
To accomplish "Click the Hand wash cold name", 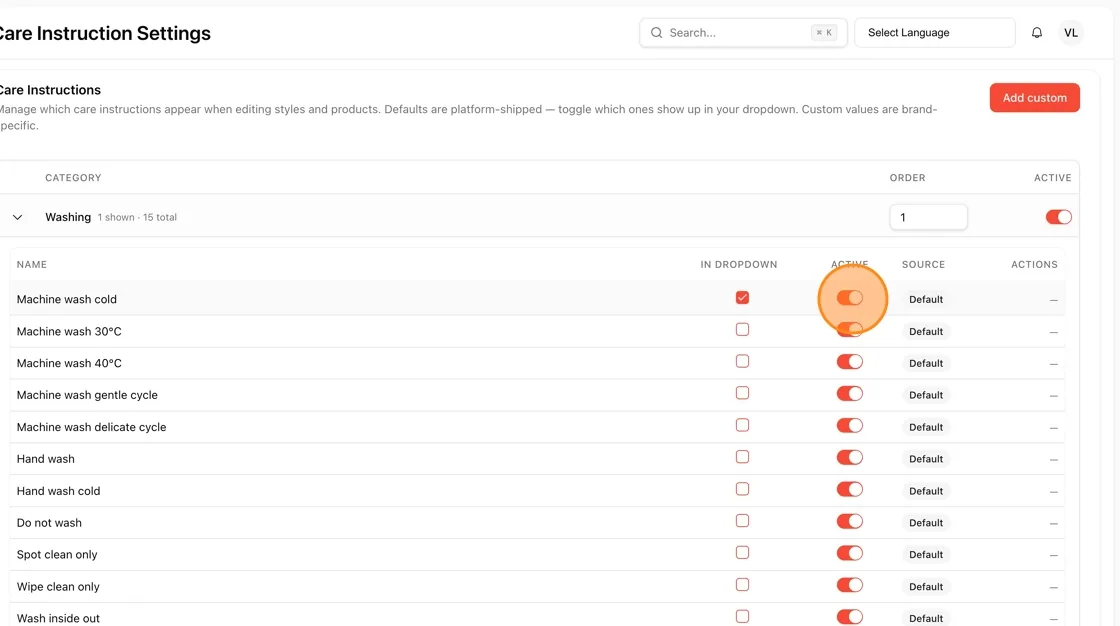I will tap(59, 491).
